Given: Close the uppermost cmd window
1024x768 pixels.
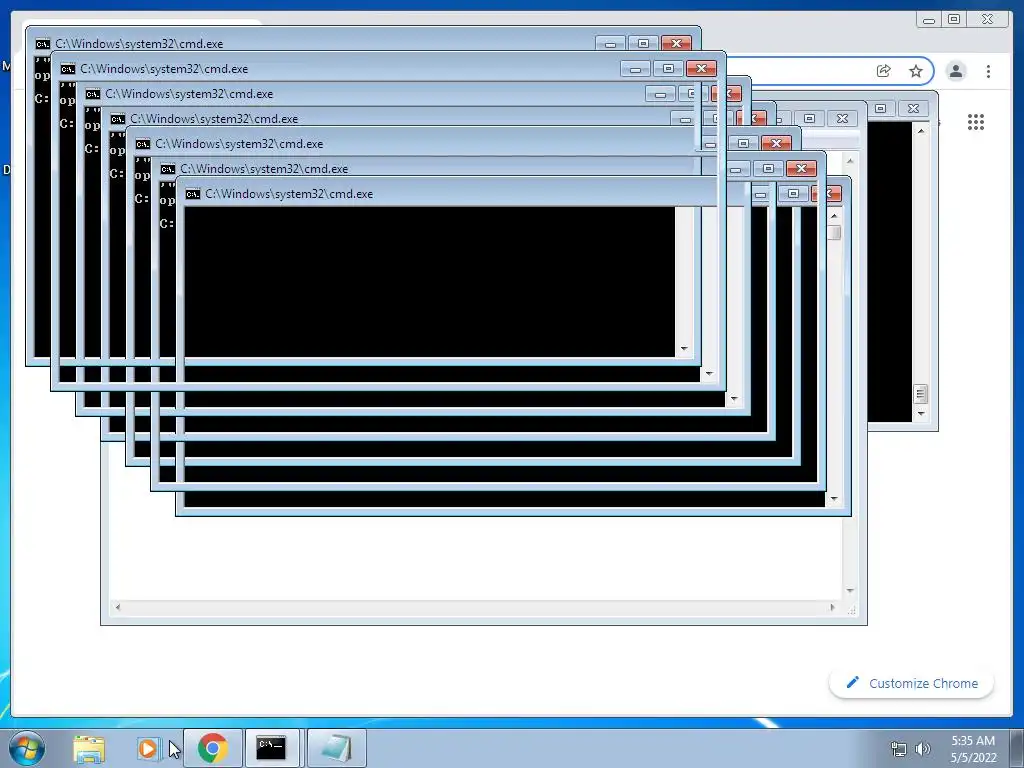Looking at the screenshot, I should click(x=677, y=44).
